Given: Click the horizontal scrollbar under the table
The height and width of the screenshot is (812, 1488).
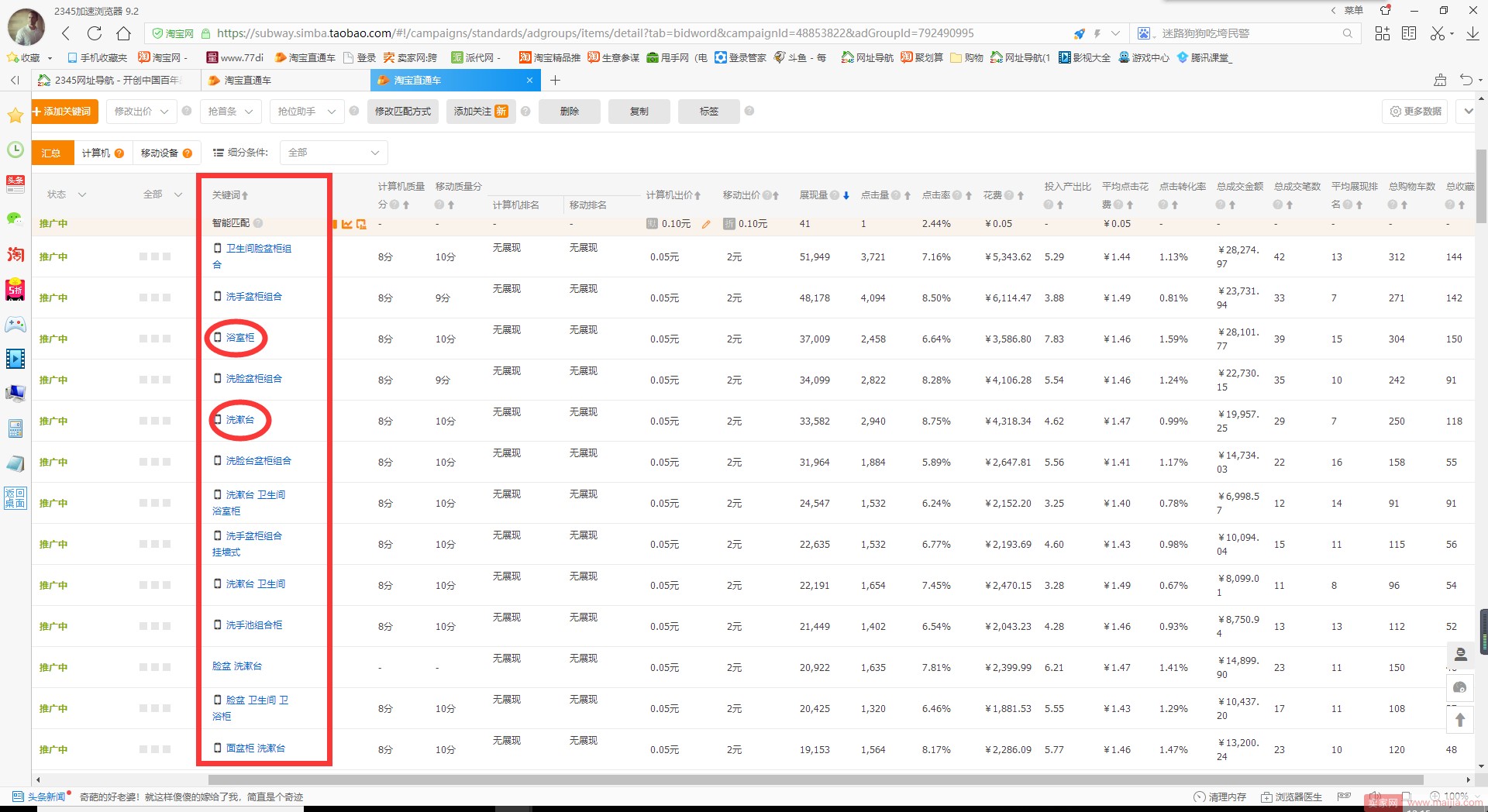Looking at the screenshot, I should point(815,779).
